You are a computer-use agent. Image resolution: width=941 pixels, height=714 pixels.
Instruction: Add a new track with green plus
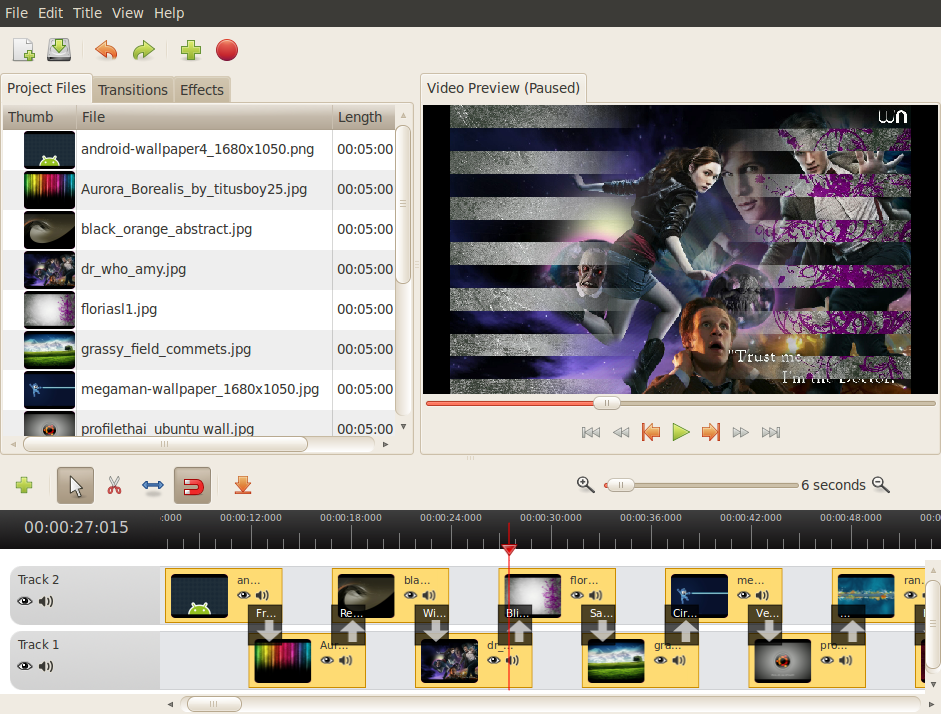point(24,486)
